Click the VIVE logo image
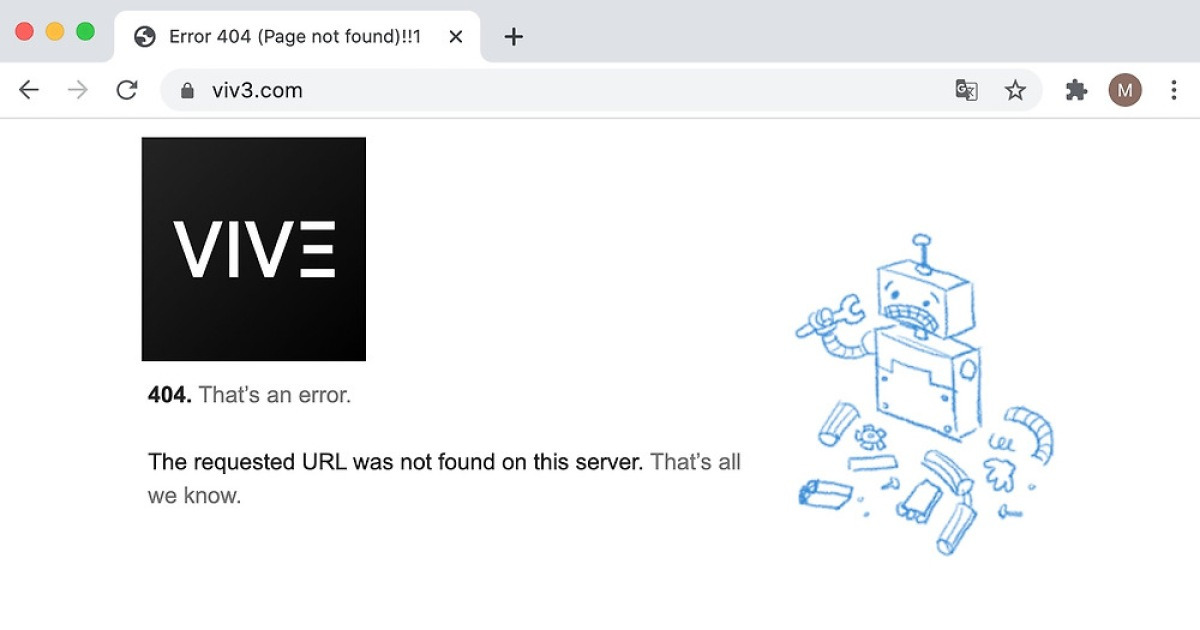The width and height of the screenshot is (1200, 630). [x=253, y=248]
